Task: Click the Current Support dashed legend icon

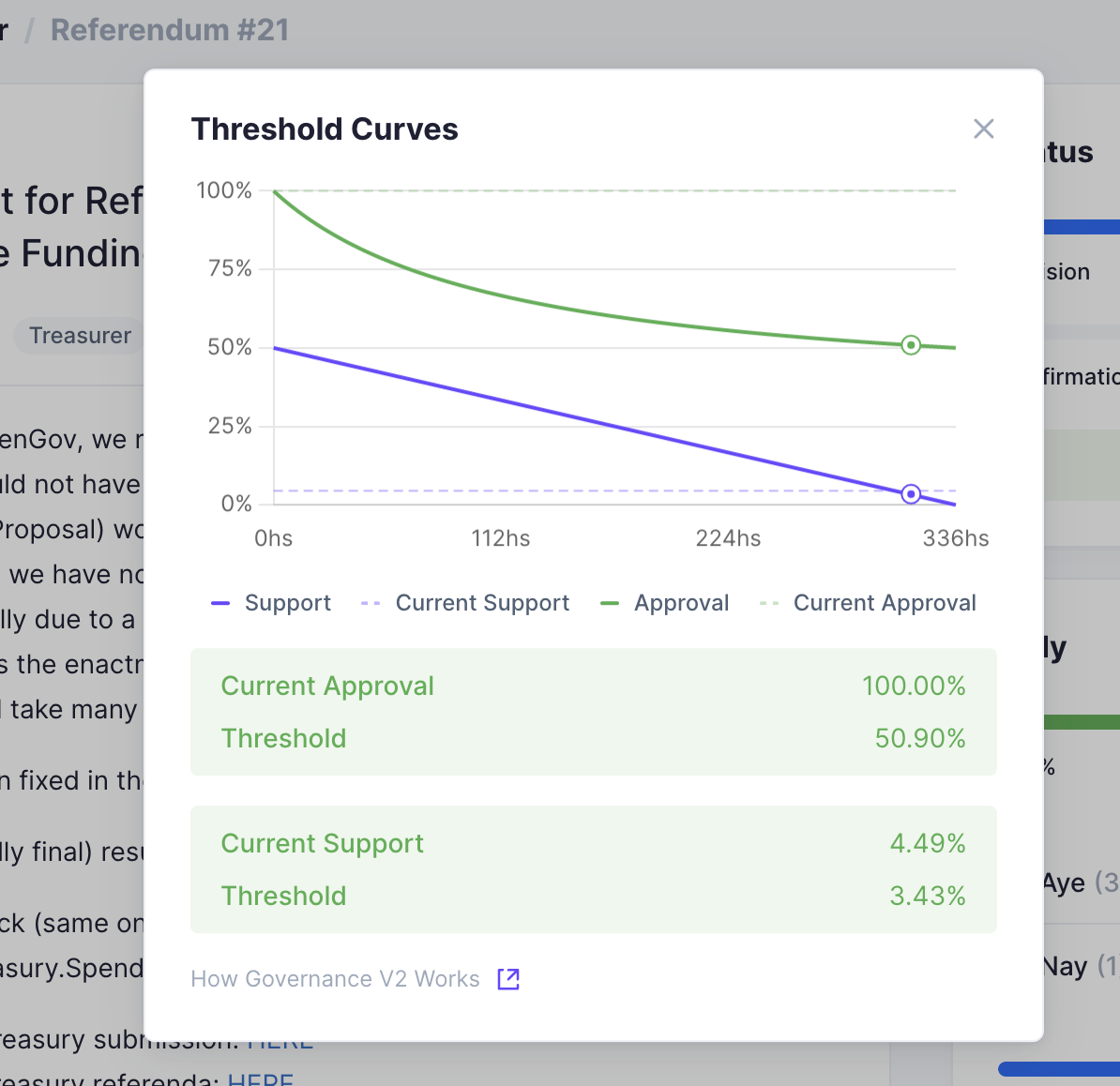Action: tap(370, 603)
